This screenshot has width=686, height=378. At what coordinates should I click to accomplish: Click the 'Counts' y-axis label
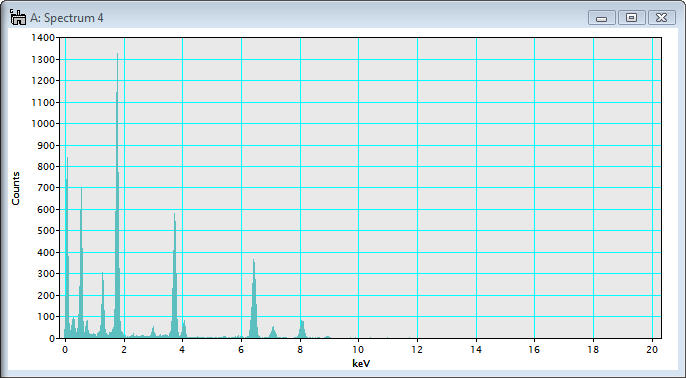(x=16, y=189)
